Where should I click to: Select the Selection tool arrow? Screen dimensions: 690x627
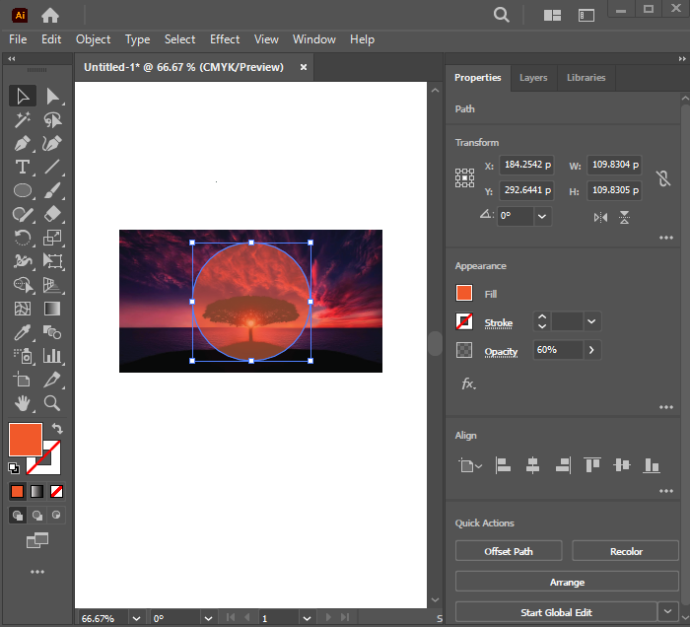tap(22, 96)
